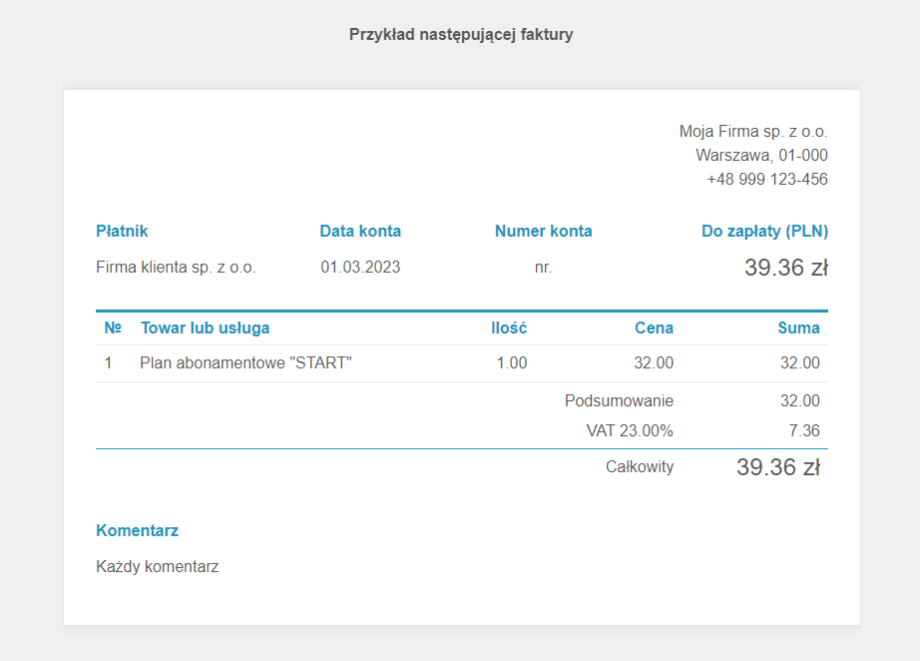Click the "Do zapłaty (PLN)" heading
Viewport: 920px width, 661px height.
click(x=764, y=231)
